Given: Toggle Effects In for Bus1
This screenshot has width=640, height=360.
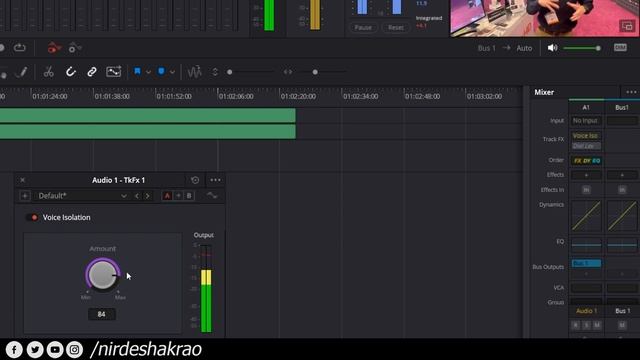Looking at the screenshot, I should [622, 190].
